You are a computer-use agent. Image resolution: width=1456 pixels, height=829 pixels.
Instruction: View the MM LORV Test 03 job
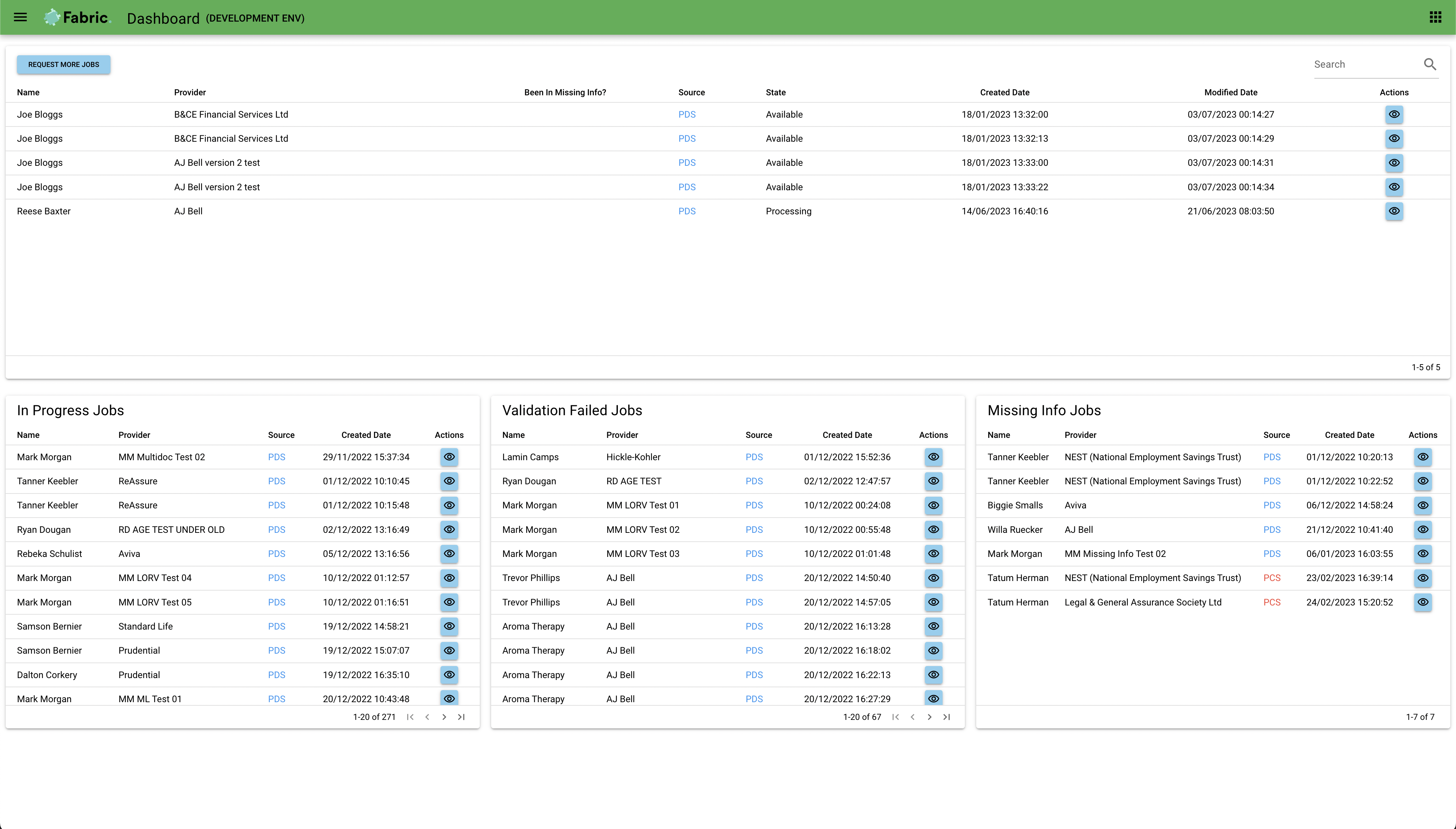933,554
